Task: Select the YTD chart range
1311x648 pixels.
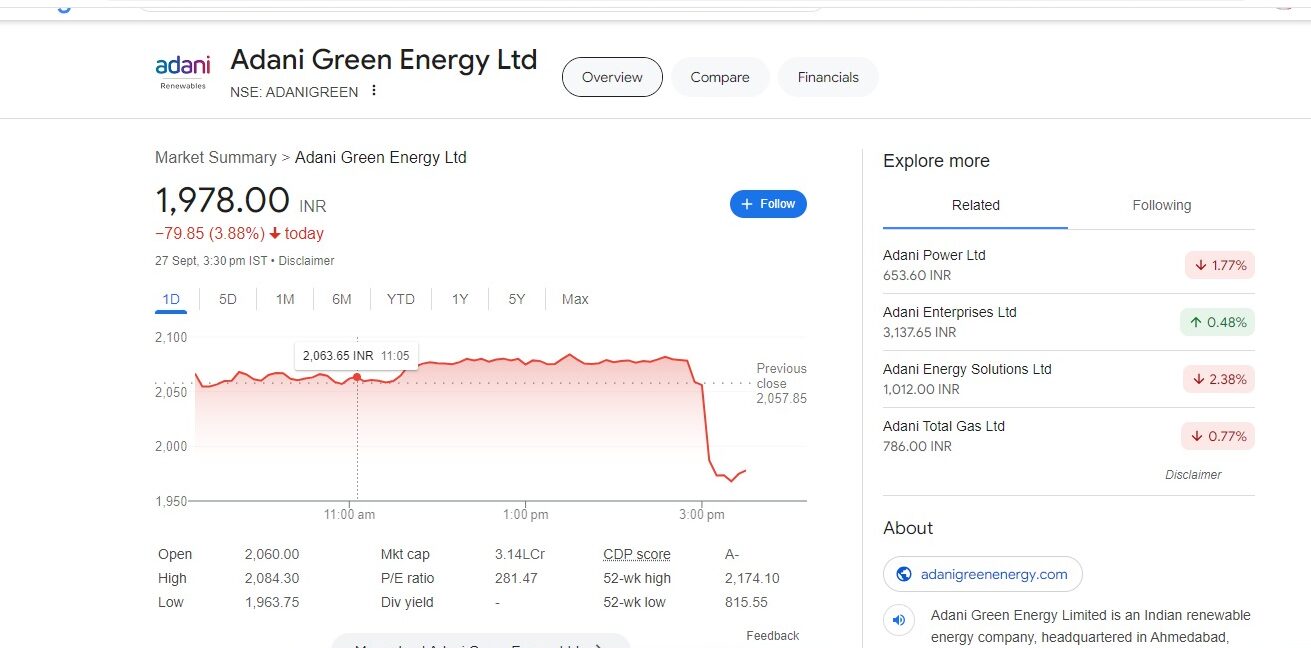Action: [x=401, y=299]
